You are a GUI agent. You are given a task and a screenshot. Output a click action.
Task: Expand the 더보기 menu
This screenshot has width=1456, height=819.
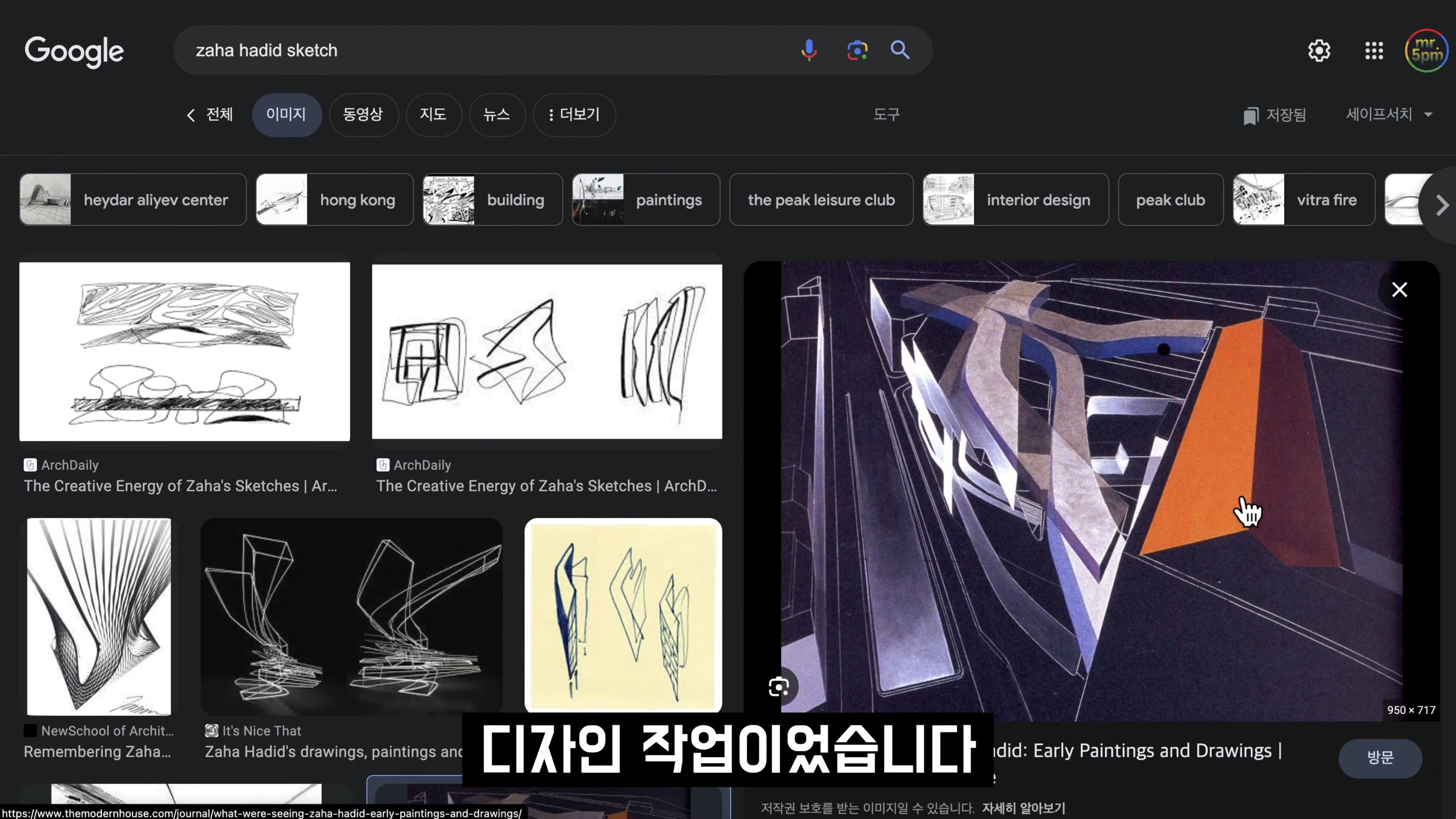(x=574, y=115)
